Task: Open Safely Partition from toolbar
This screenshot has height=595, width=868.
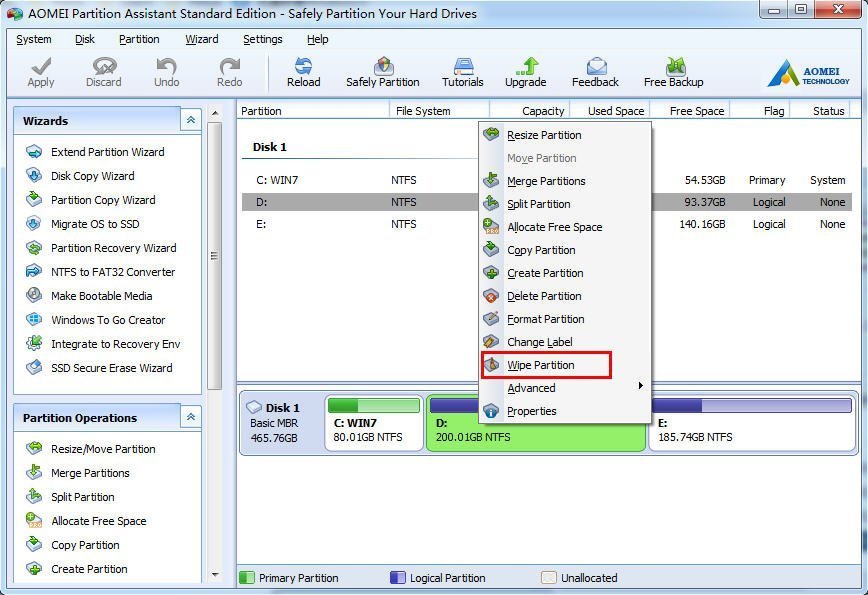Action: click(x=383, y=73)
